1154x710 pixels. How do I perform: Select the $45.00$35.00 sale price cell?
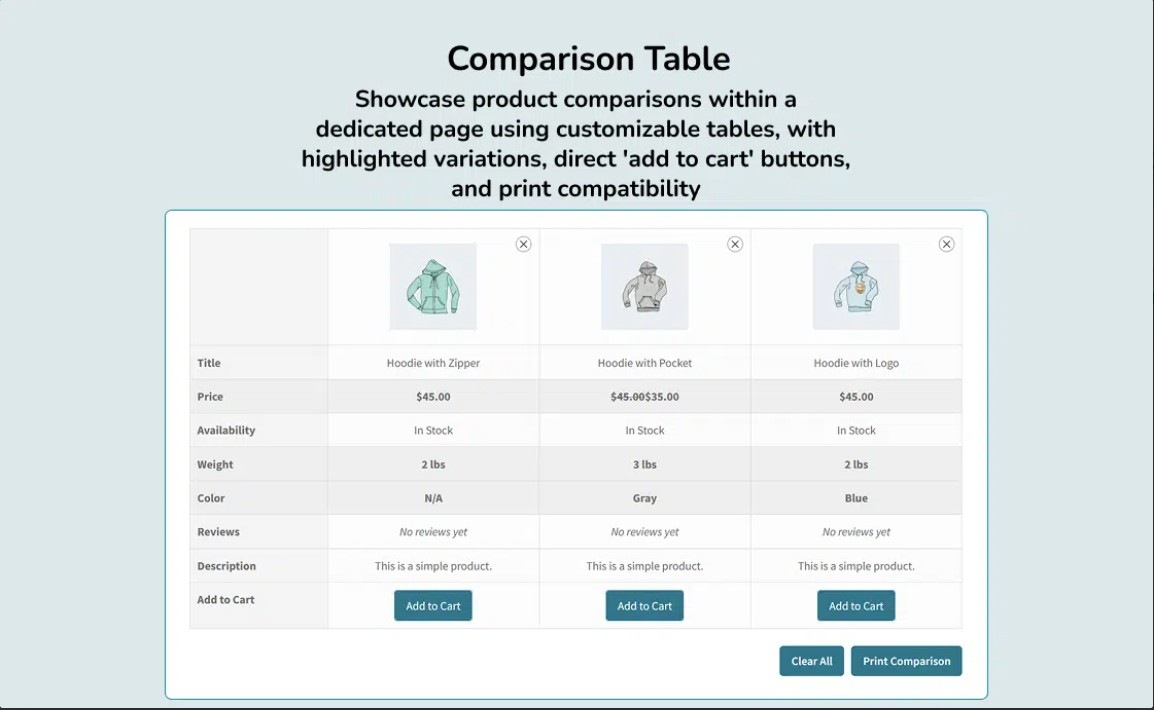[x=645, y=397]
